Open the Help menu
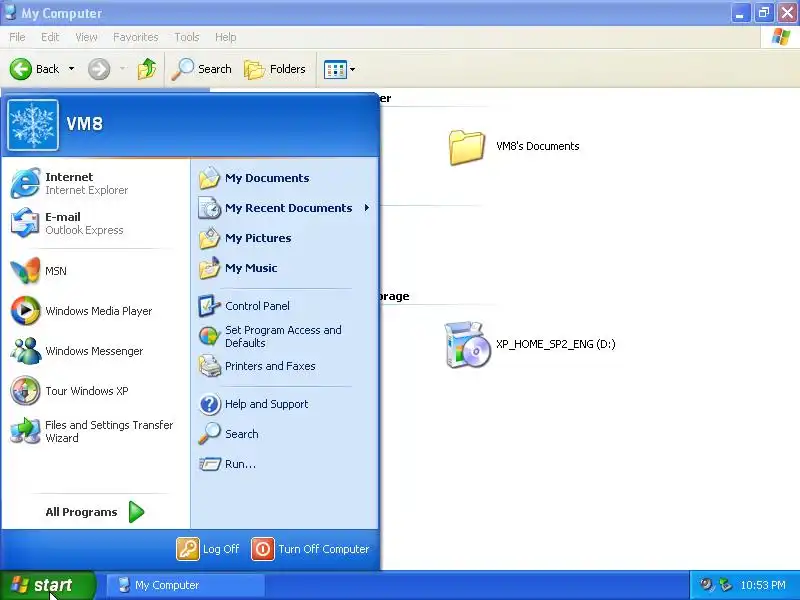 tap(226, 37)
